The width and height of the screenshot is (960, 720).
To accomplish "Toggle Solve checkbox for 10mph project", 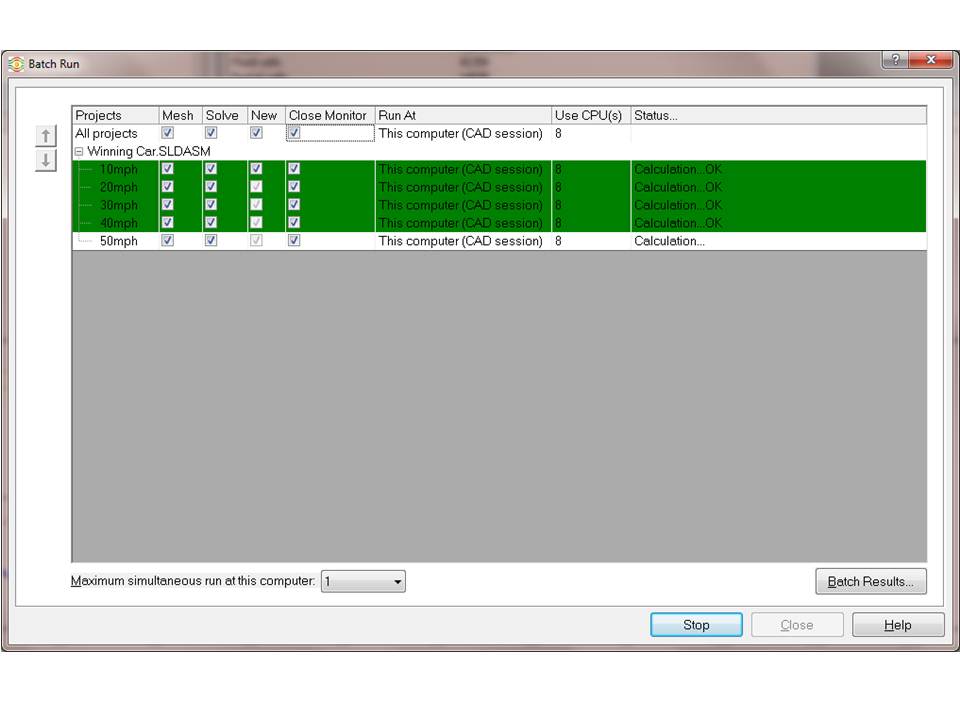I will point(211,169).
